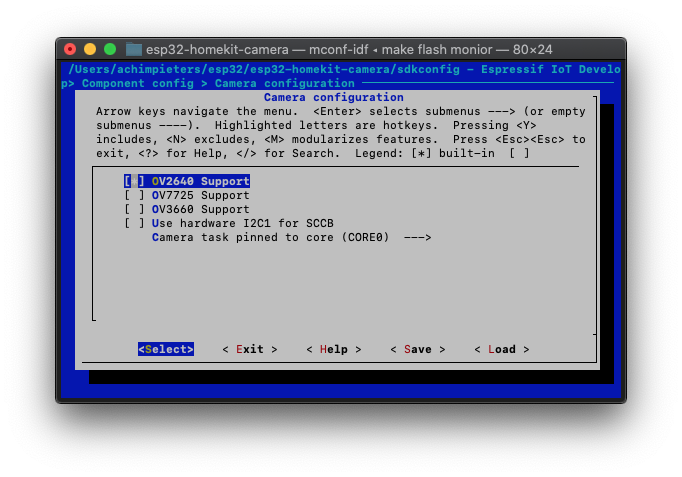The height and width of the screenshot is (477, 682).
Task: Open Camera task pinned to core submenu
Action: [x=291, y=237]
